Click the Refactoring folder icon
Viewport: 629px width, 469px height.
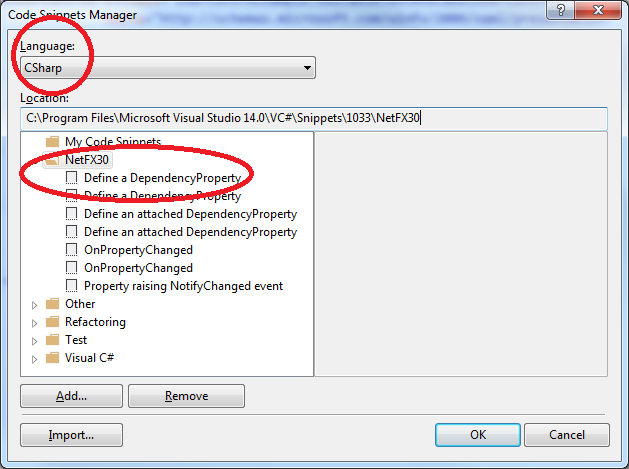pos(53,322)
